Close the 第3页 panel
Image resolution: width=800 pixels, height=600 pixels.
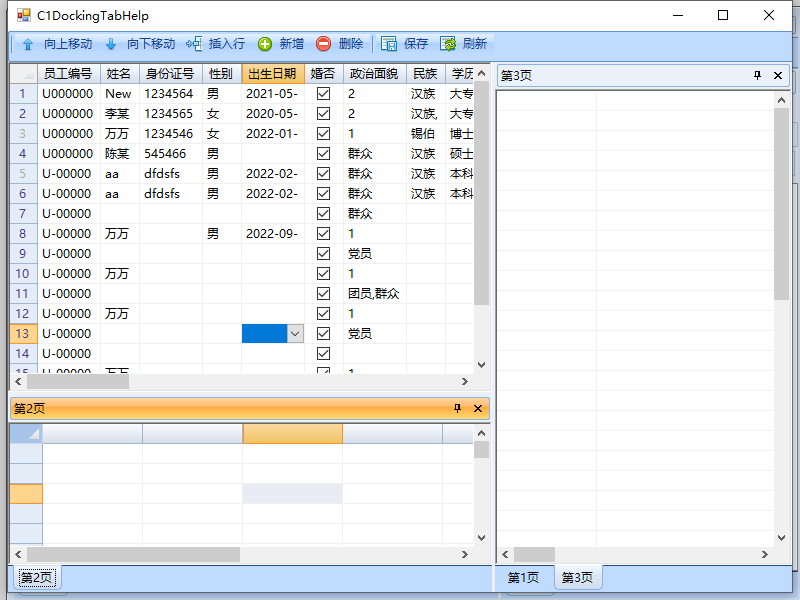coord(778,76)
